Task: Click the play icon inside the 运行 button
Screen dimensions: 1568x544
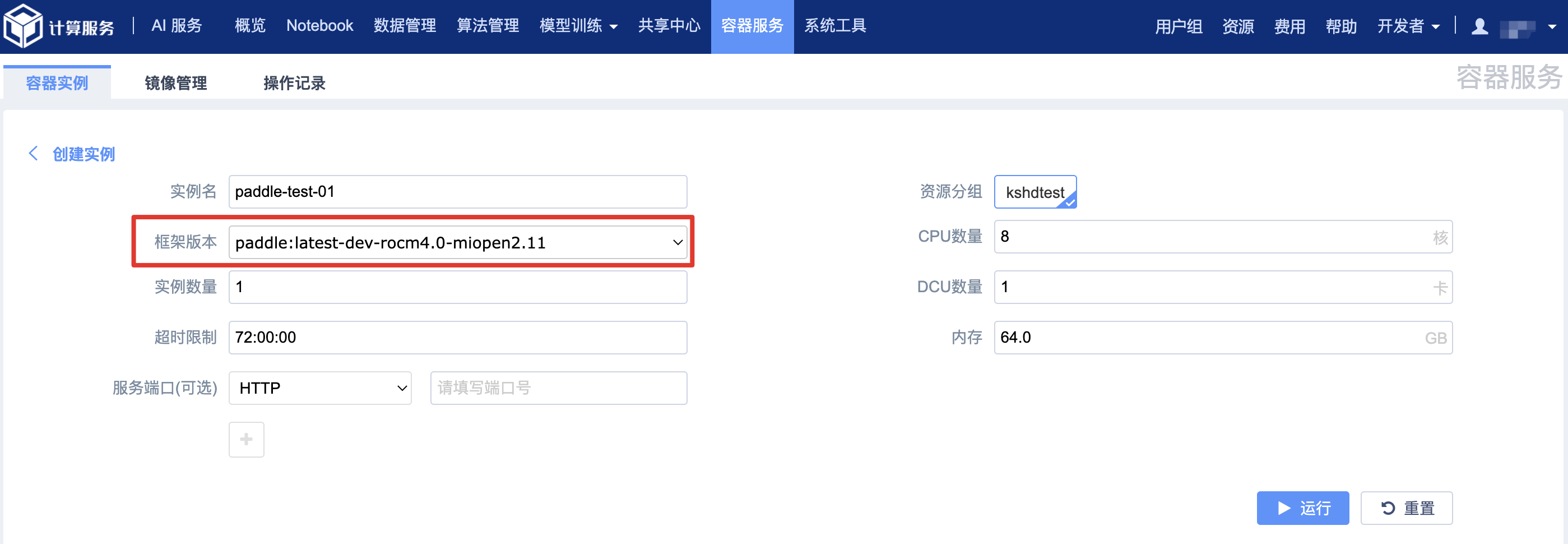Action: (x=1284, y=508)
